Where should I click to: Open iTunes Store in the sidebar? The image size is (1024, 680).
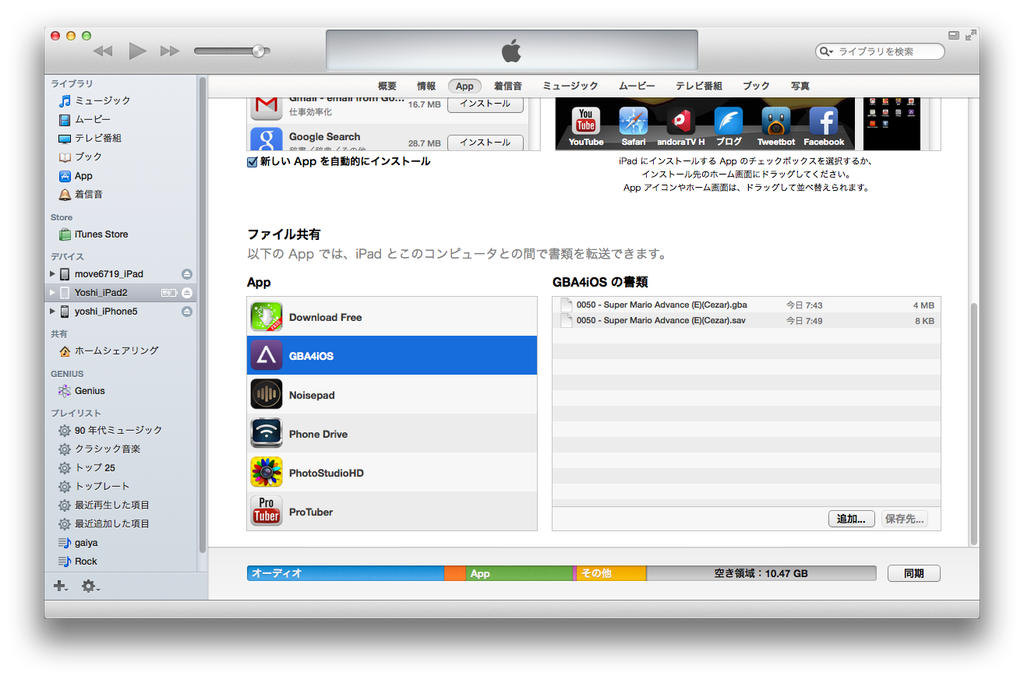(93, 234)
